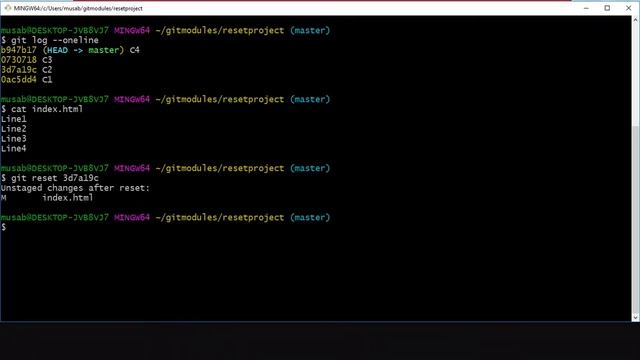The width and height of the screenshot is (640, 360).
Task: Click commit hash 3d7a19c in log
Action: click(x=19, y=69)
